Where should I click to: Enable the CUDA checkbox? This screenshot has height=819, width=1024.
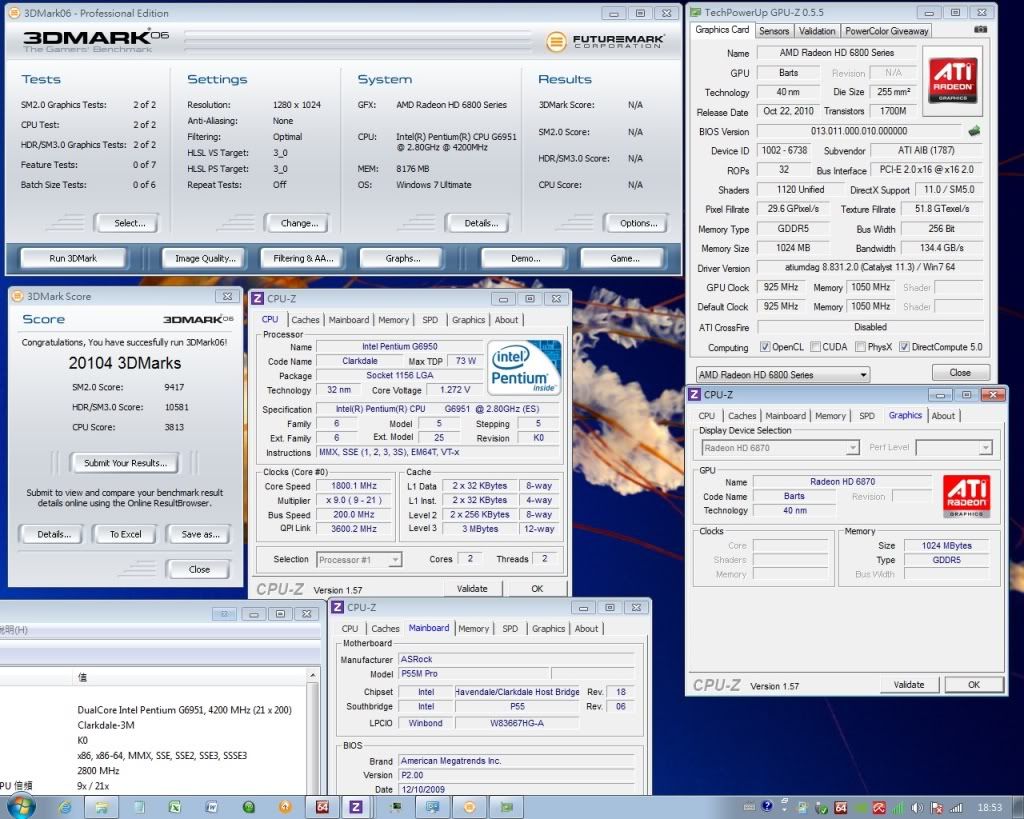(x=815, y=347)
